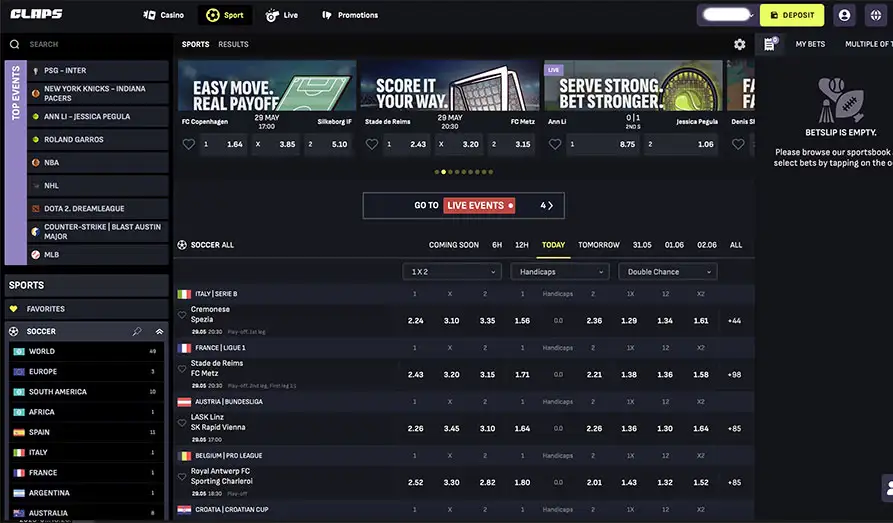Open the Handicaps market dropdown
Screen dimensions: 893x523
560,272
